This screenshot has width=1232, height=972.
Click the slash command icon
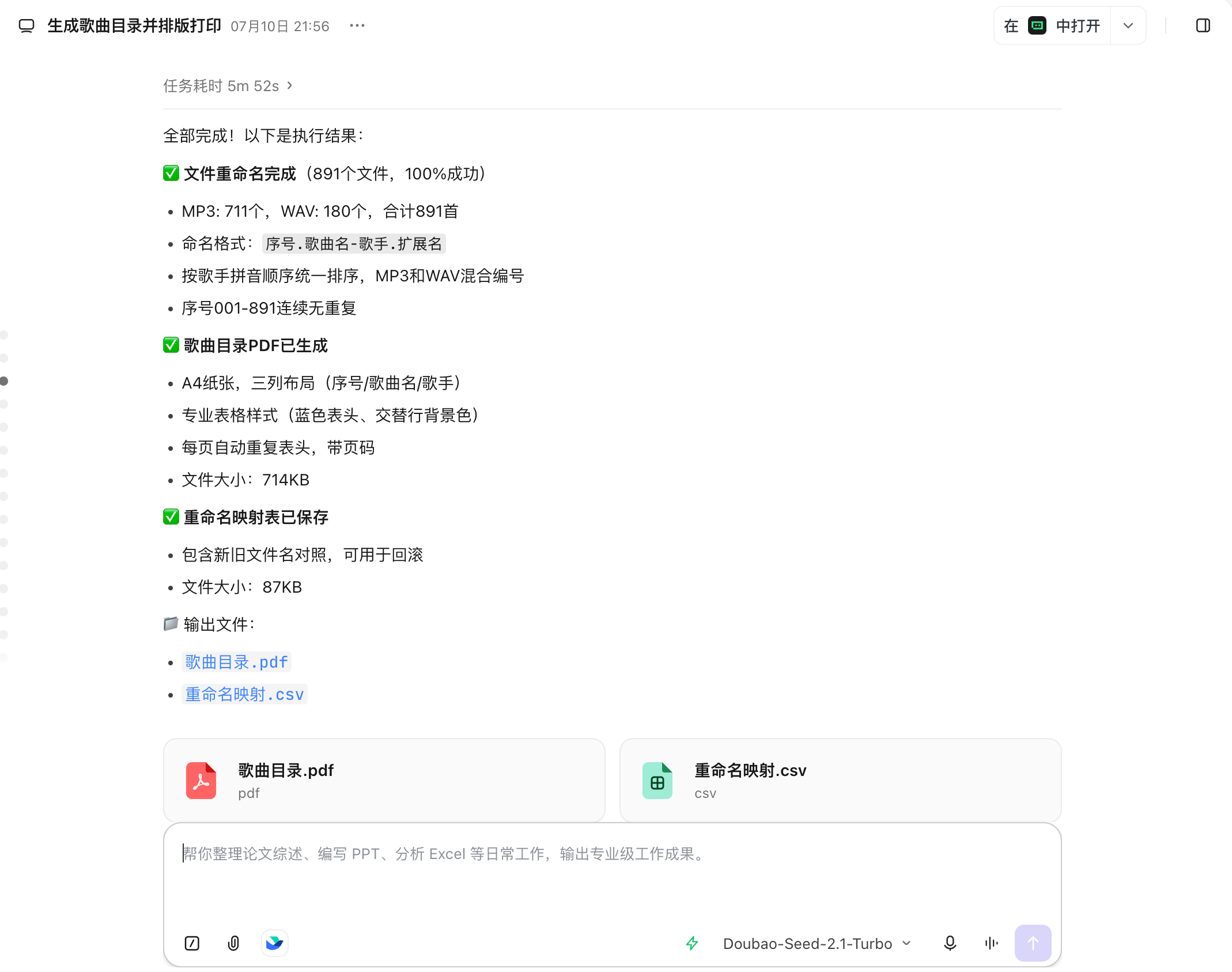pos(192,943)
